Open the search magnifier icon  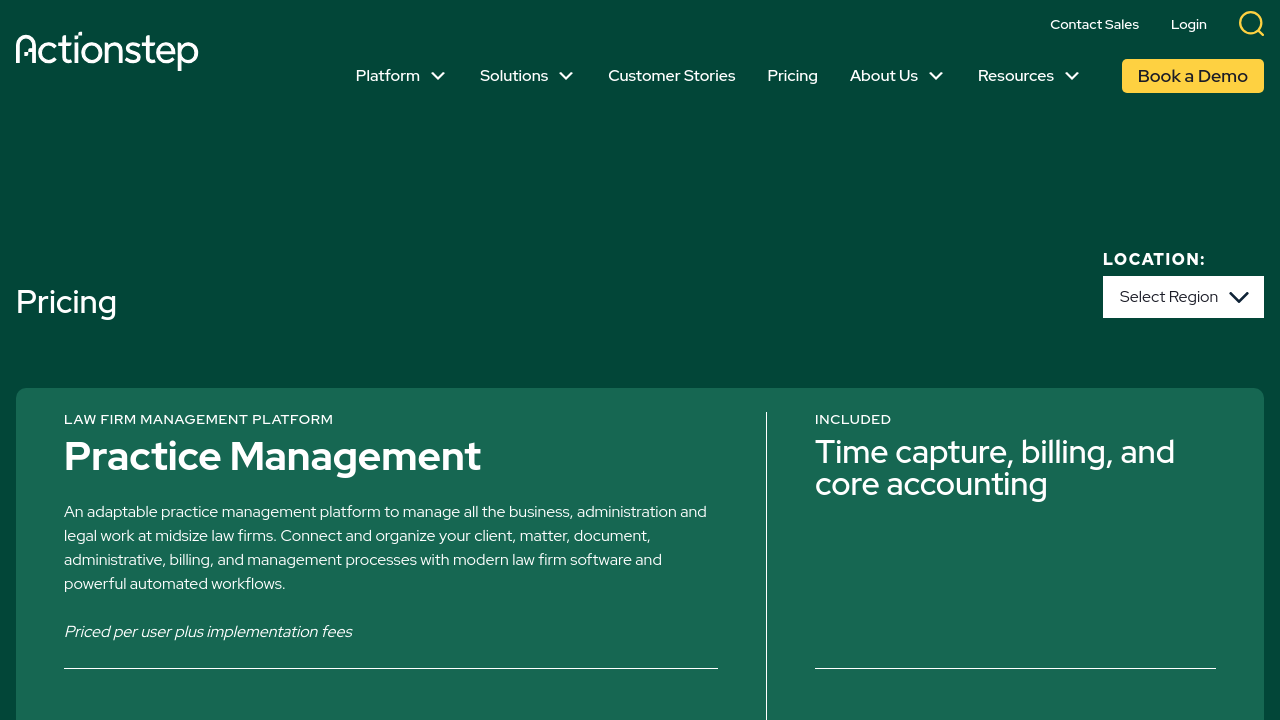(x=1251, y=24)
